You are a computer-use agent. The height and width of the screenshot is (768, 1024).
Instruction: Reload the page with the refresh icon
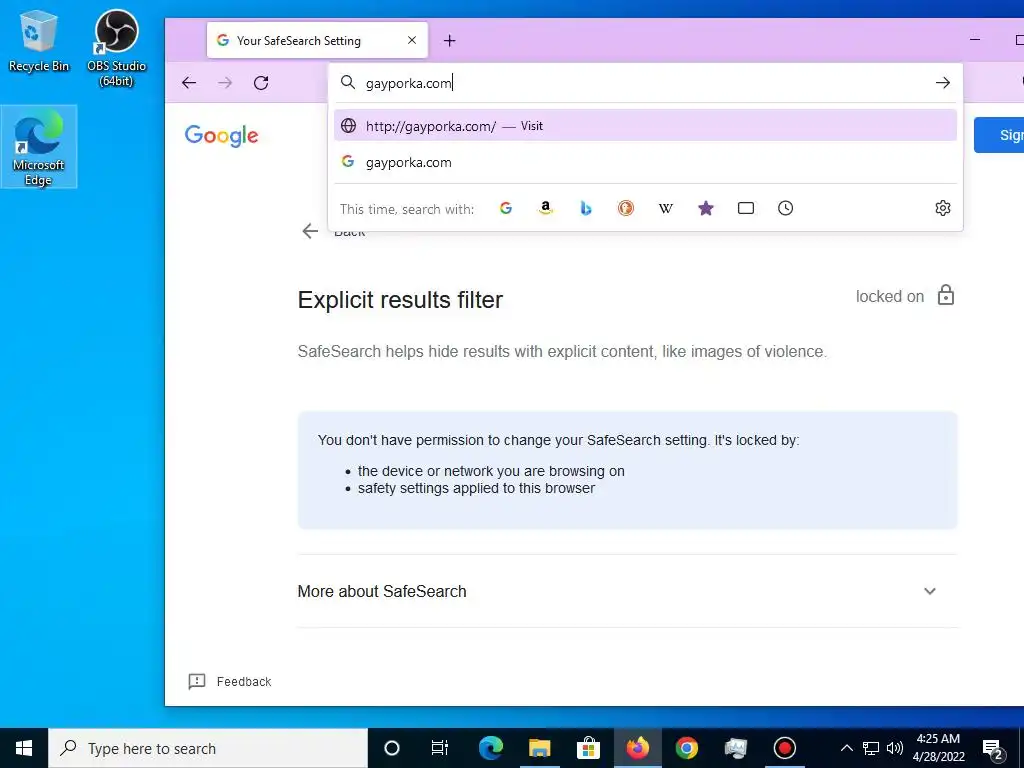[x=261, y=83]
